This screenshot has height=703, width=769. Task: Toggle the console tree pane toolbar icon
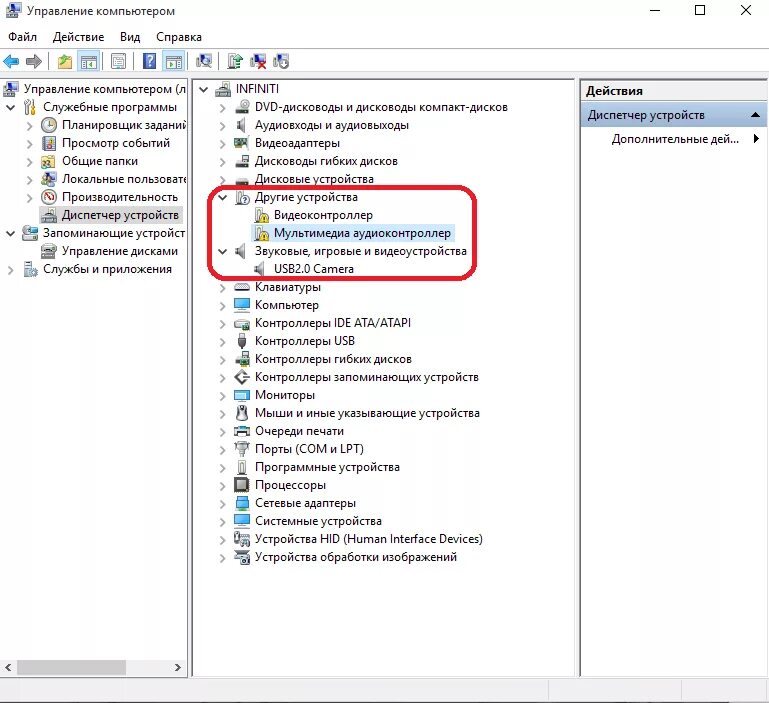[x=89, y=61]
